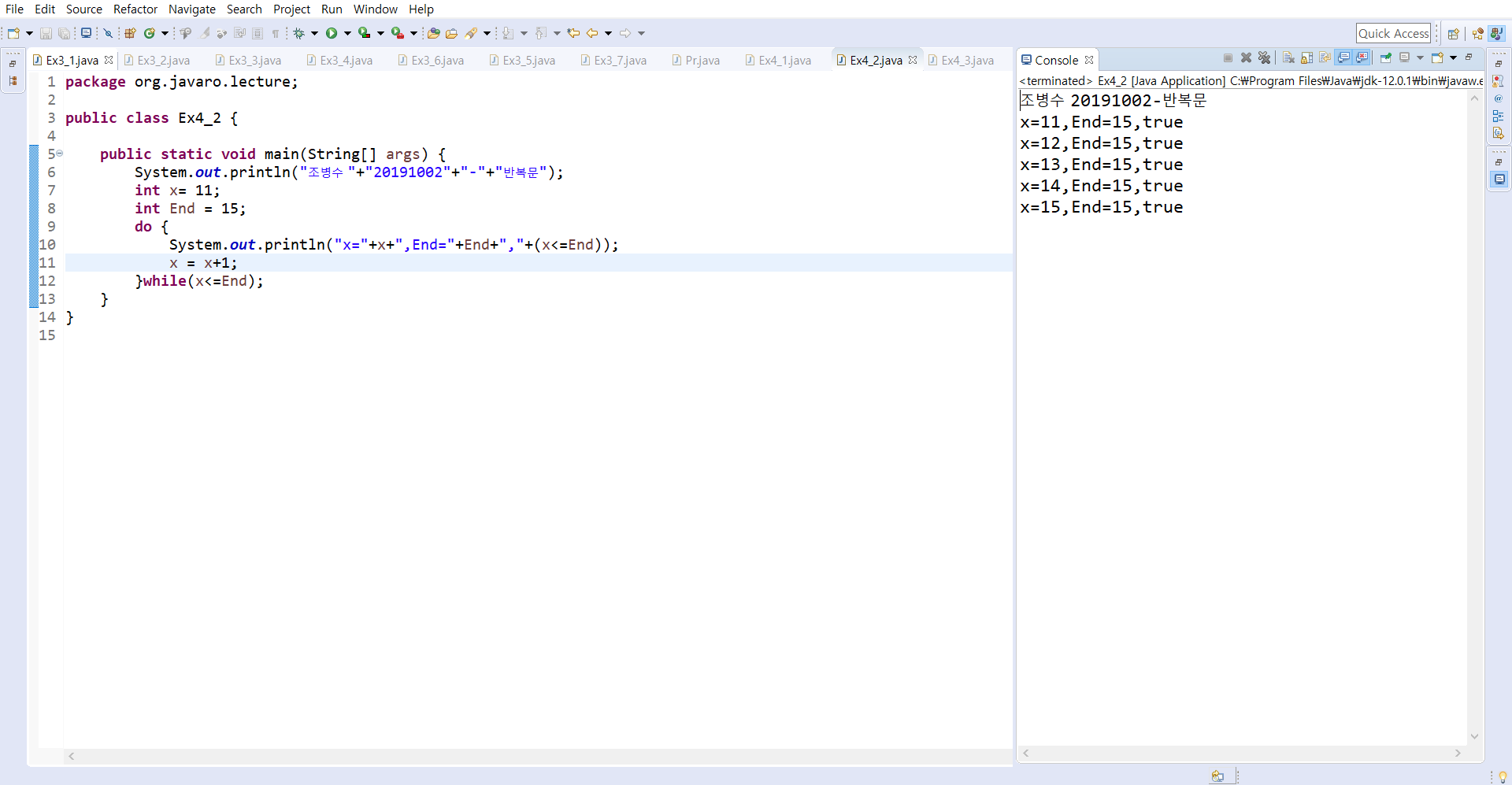The image size is (1512, 785).
Task: Click Console scrollbar down arrow
Action: (1474, 737)
